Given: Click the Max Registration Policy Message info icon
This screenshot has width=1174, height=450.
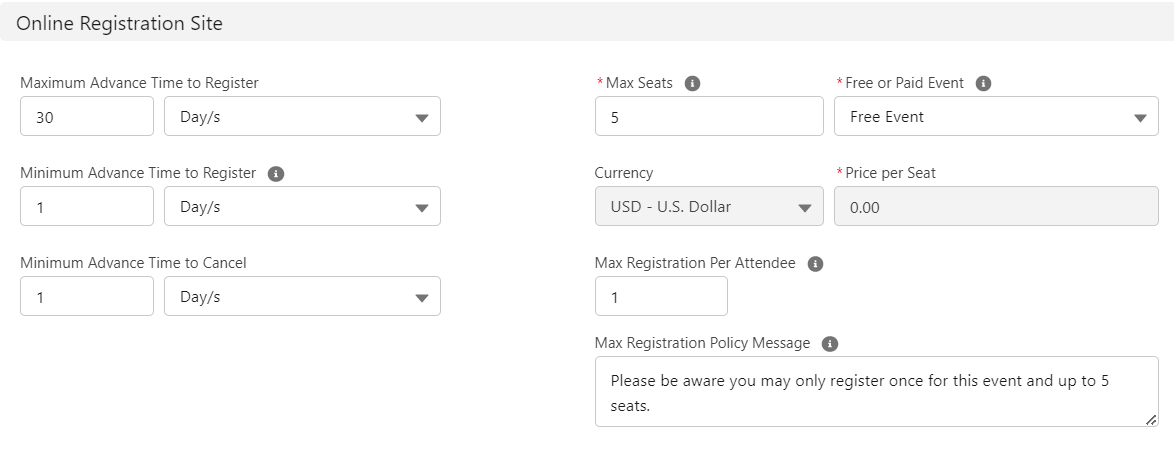Looking at the screenshot, I should point(829,344).
